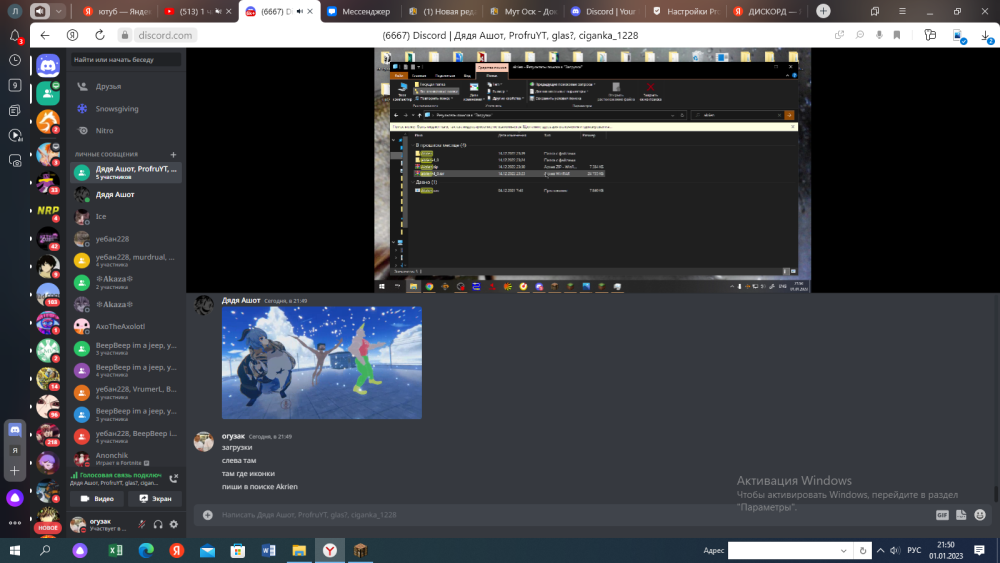
Task: Open Discord home direct messages icon
Action: tap(48, 65)
